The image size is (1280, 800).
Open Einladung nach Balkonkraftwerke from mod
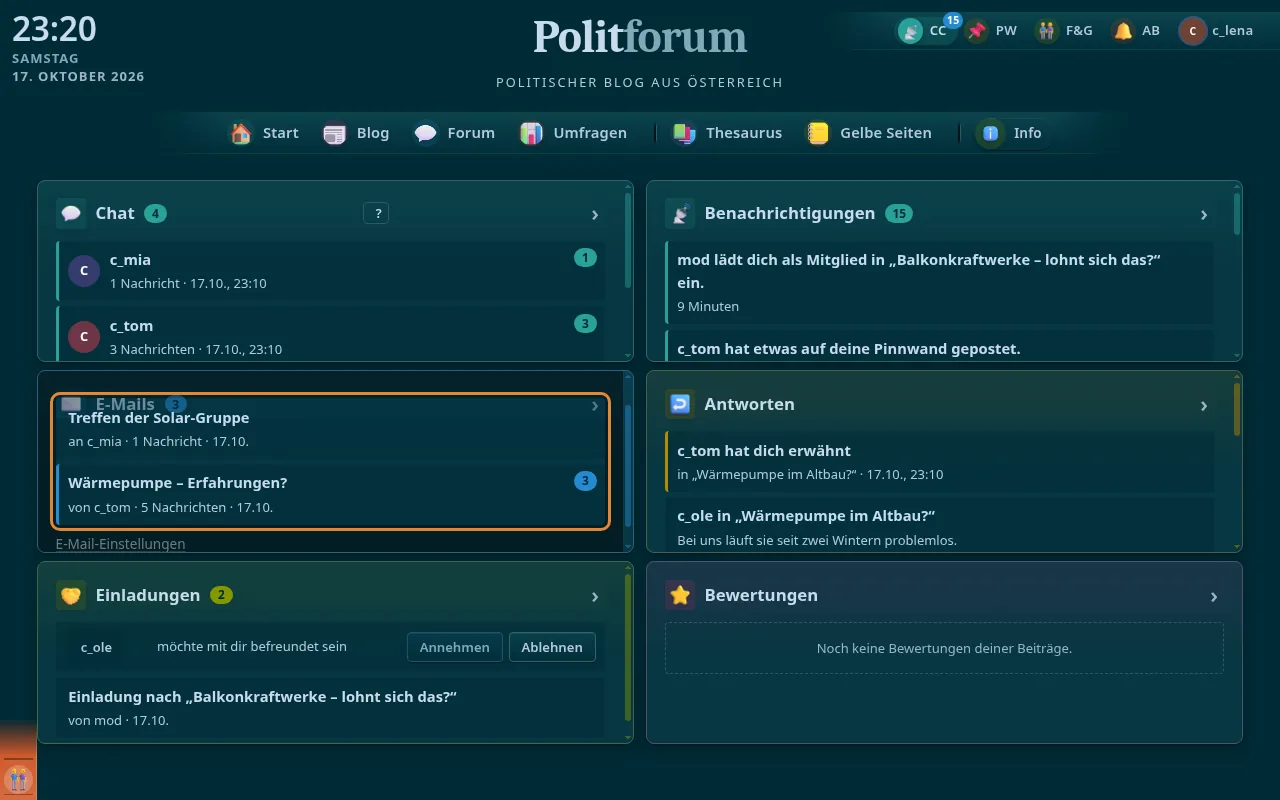click(331, 708)
